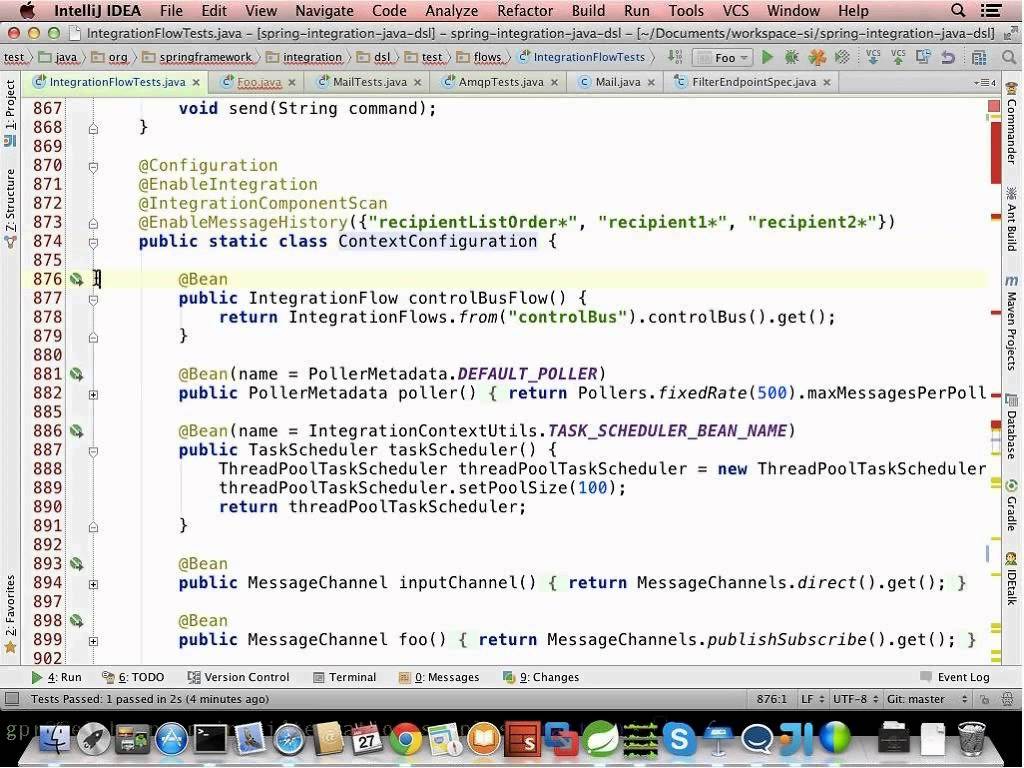Image resolution: width=1024 pixels, height=768 pixels.
Task: Click the inspections hector icon in status bar
Action: click(x=1006, y=699)
